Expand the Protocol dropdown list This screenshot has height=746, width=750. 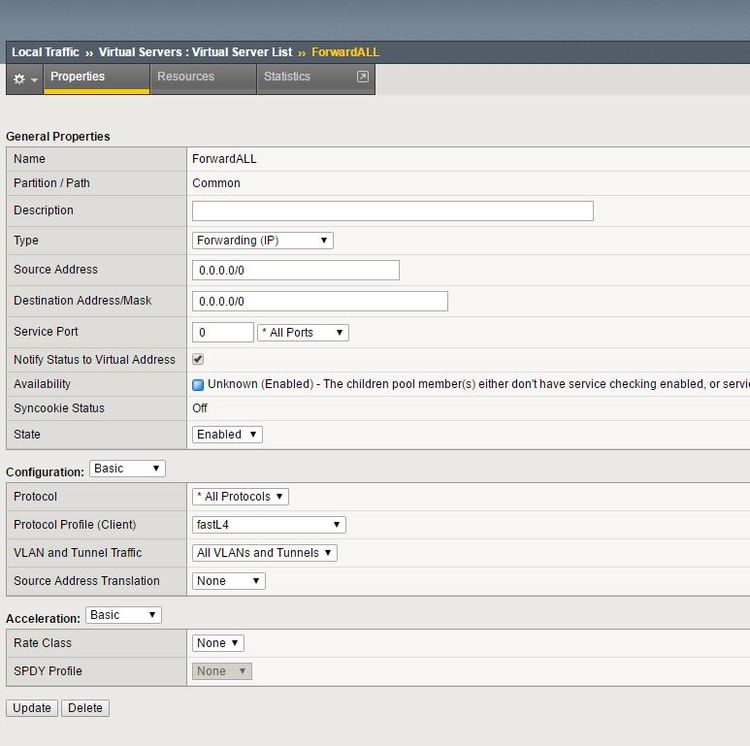pos(240,496)
